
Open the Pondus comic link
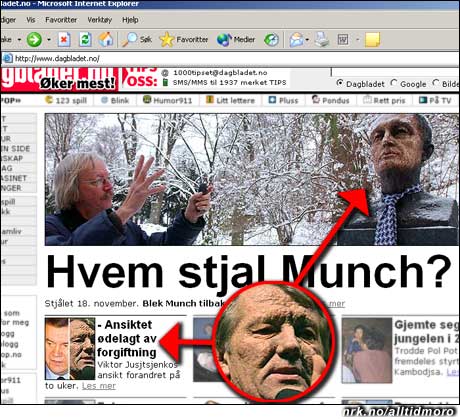pos(336,100)
